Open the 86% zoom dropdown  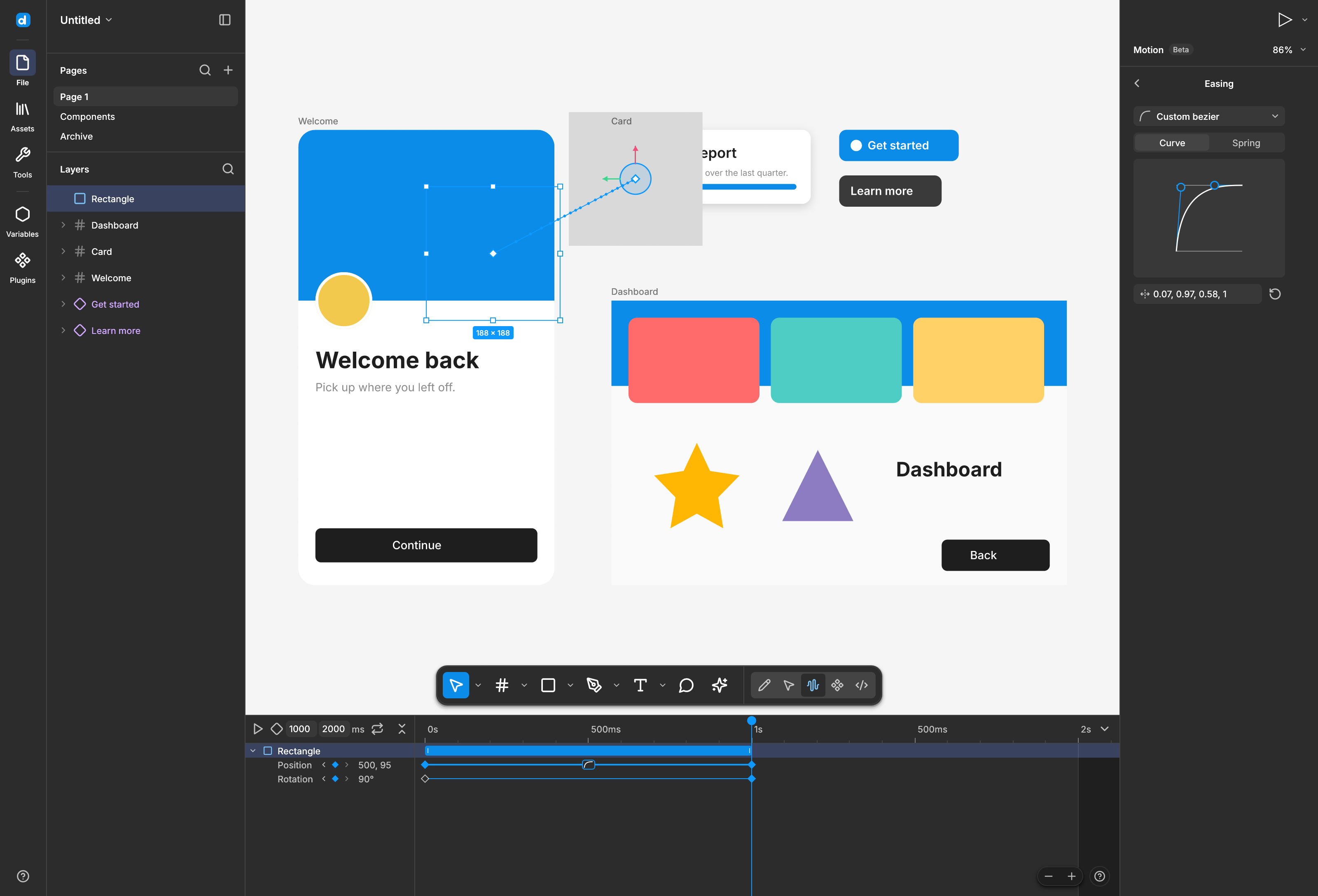(x=1289, y=50)
